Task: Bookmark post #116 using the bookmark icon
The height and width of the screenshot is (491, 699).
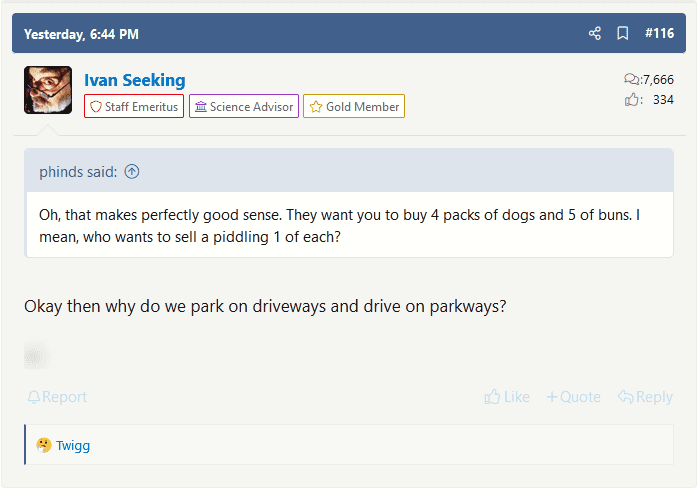Action: [x=622, y=34]
